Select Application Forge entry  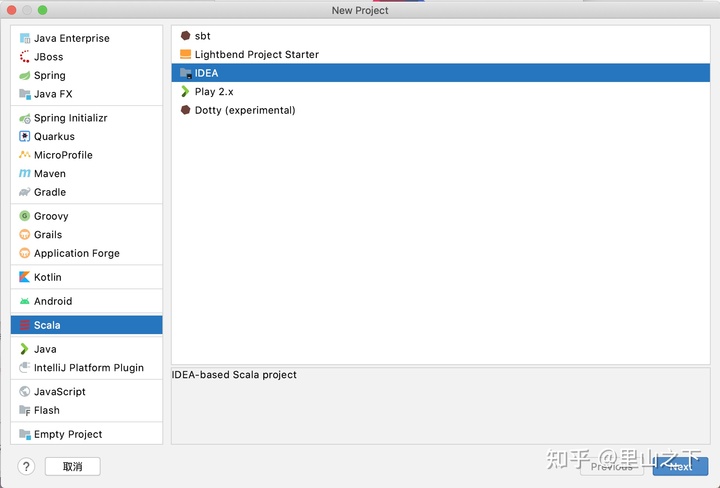tap(86, 253)
